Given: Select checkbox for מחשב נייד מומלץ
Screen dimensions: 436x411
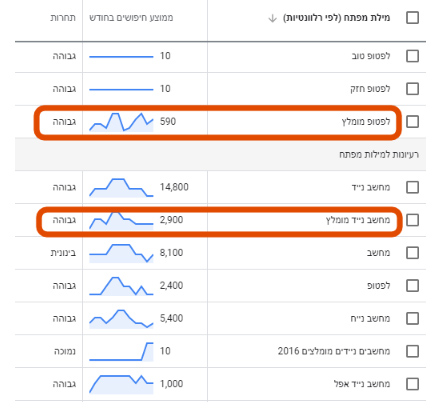Looking at the screenshot, I should tap(412, 220).
